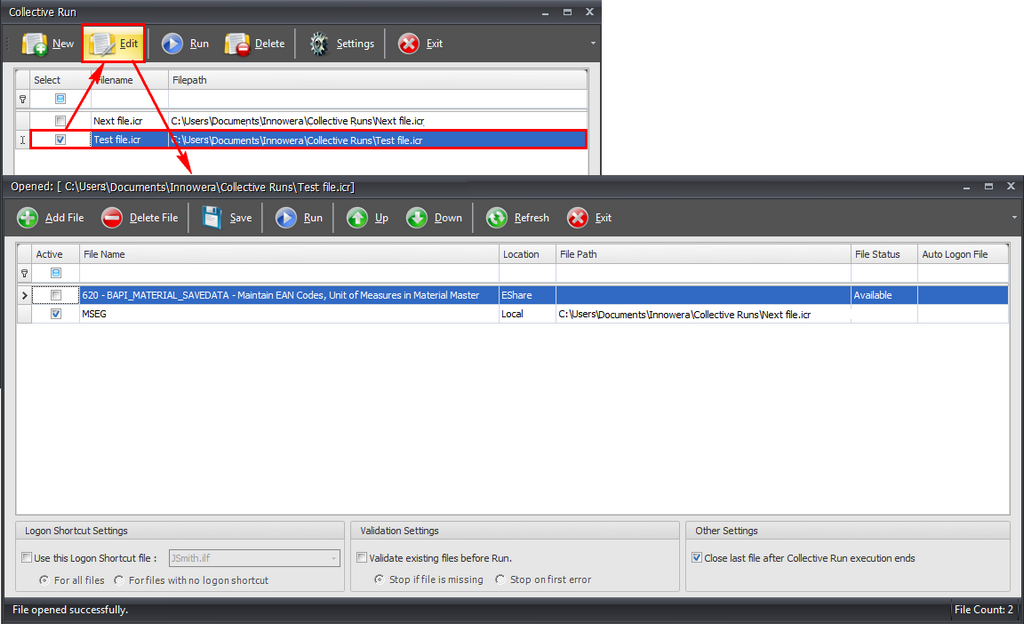The image size is (1024, 624).
Task: Minimize the Collective Run window
Action: (545, 12)
